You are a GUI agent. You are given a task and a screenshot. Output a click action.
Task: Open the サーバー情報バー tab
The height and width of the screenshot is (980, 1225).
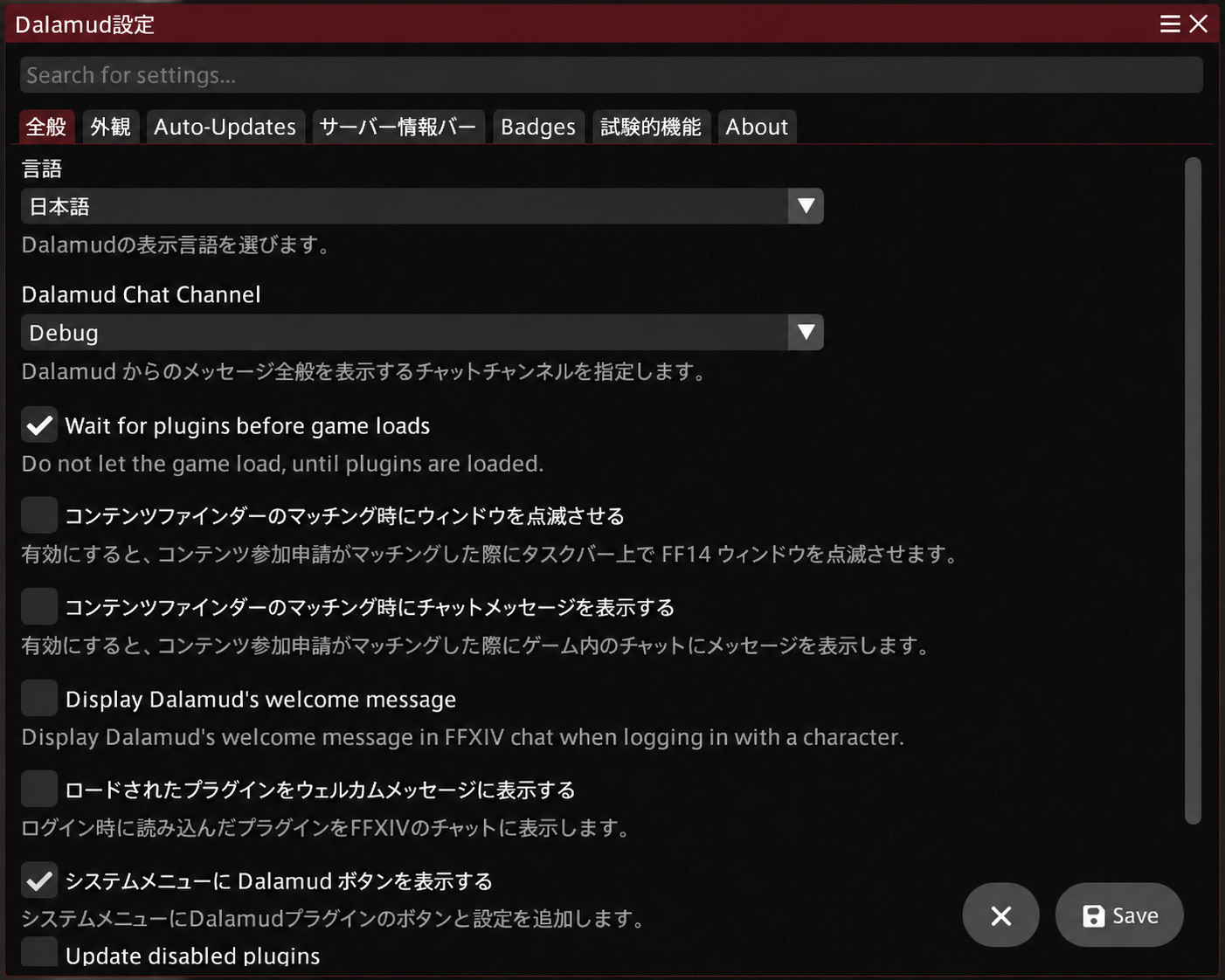pyautogui.click(x=398, y=127)
